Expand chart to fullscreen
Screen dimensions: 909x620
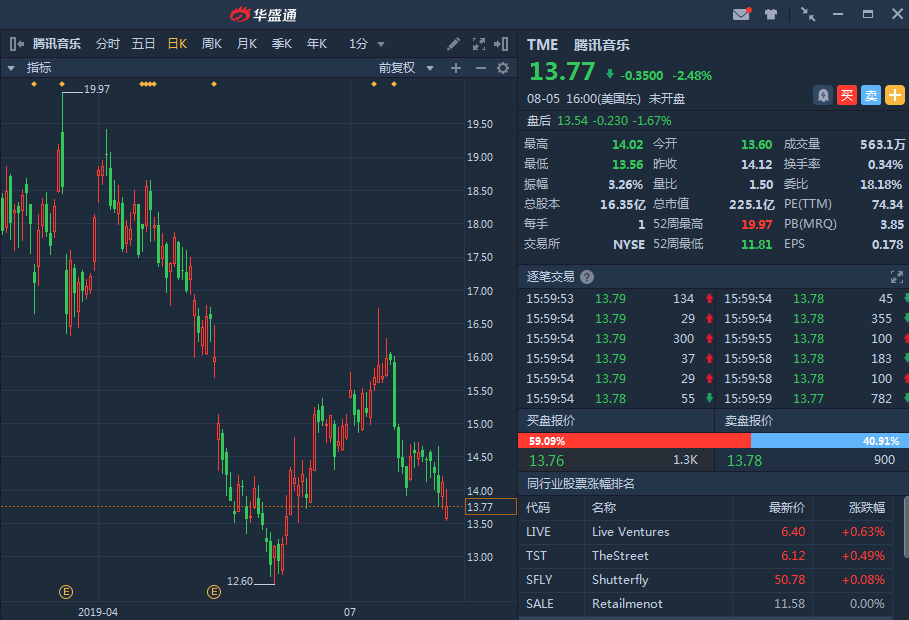(478, 44)
